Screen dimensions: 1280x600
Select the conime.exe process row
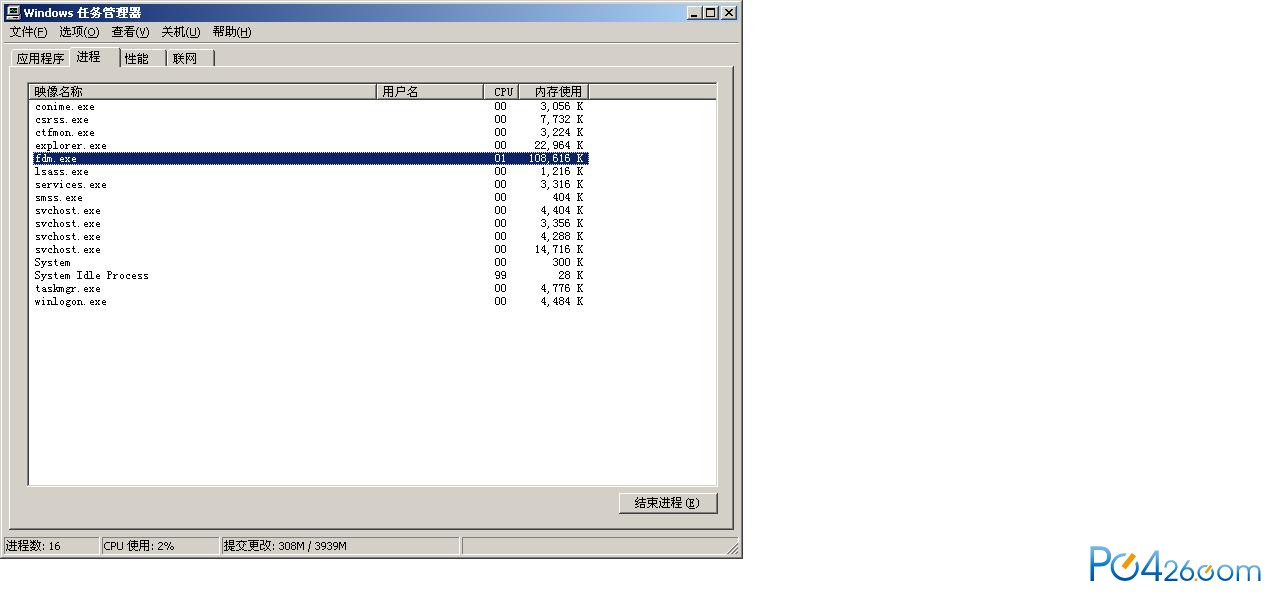(310, 107)
